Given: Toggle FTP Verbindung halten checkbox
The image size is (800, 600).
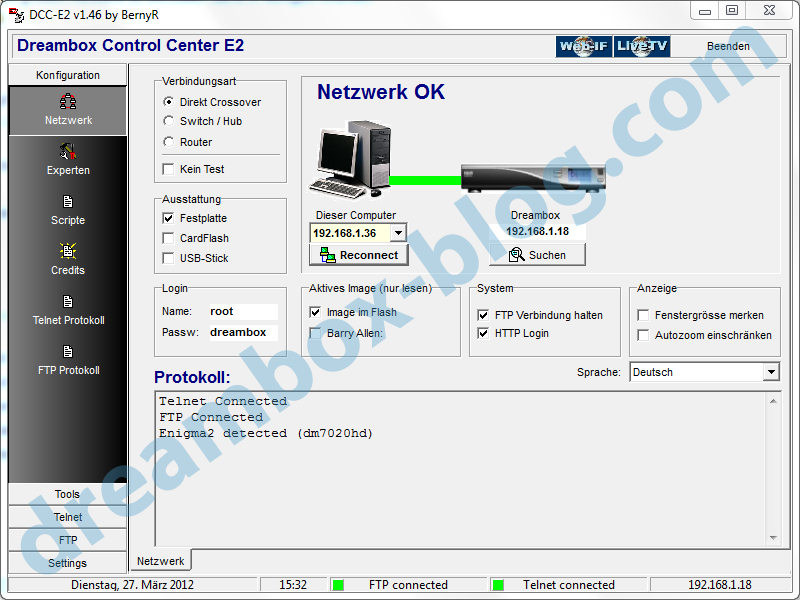Looking at the screenshot, I should pyautogui.click(x=483, y=315).
